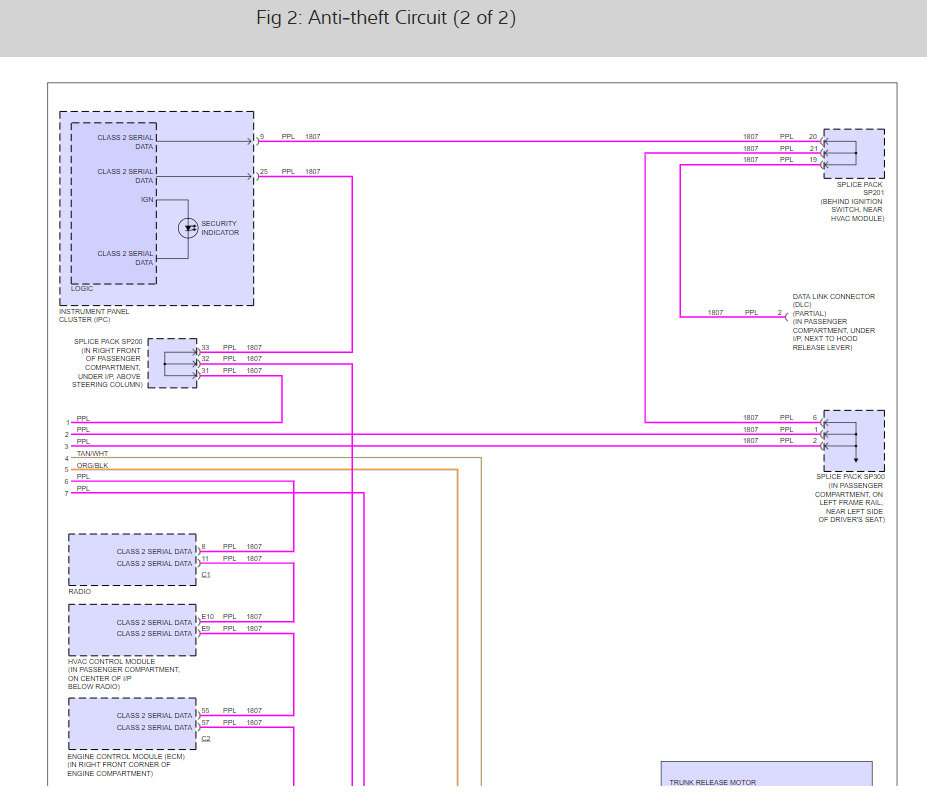Click the Splice Pack SP200 connector box
The height and width of the screenshot is (805, 927).
172,363
